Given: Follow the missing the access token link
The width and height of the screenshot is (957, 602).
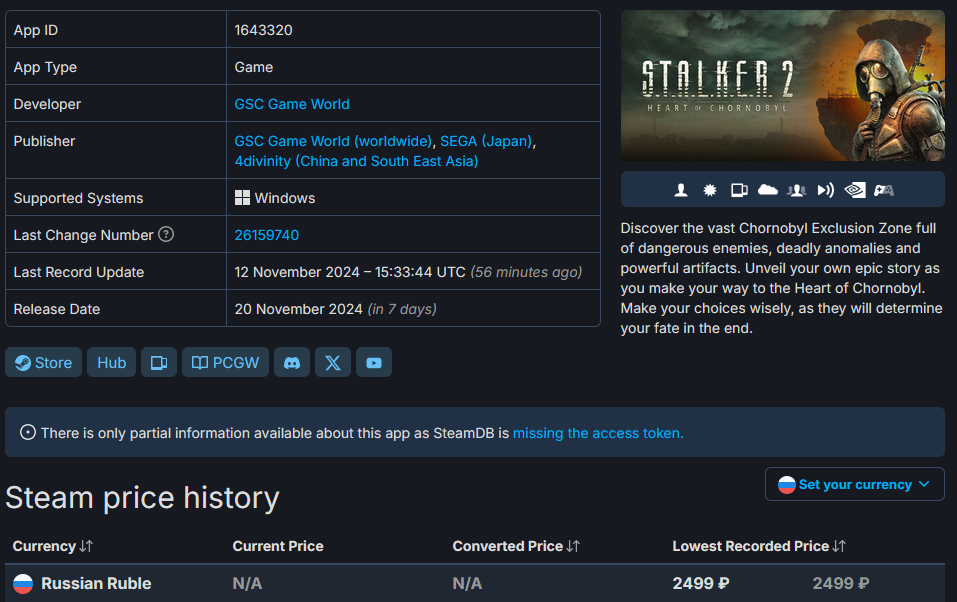Looking at the screenshot, I should (x=598, y=433).
